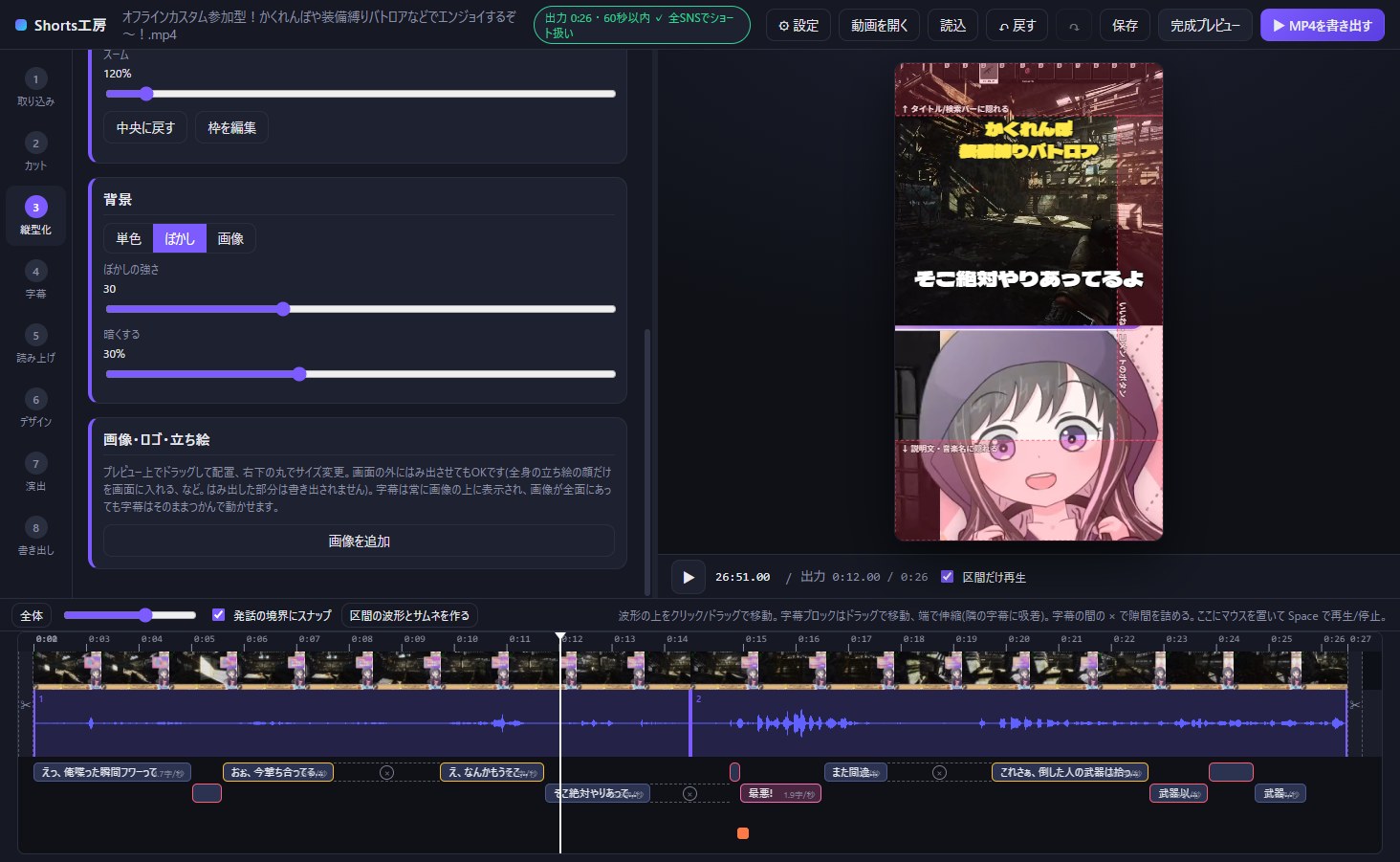Select the おお、今撃ち合ってる subtitle block
Image resolution: width=1400 pixels, height=862 pixels.
click(278, 772)
